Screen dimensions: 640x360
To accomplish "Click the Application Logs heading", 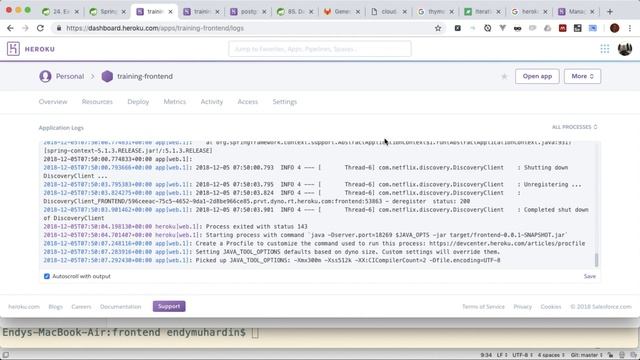I will [x=61, y=128].
